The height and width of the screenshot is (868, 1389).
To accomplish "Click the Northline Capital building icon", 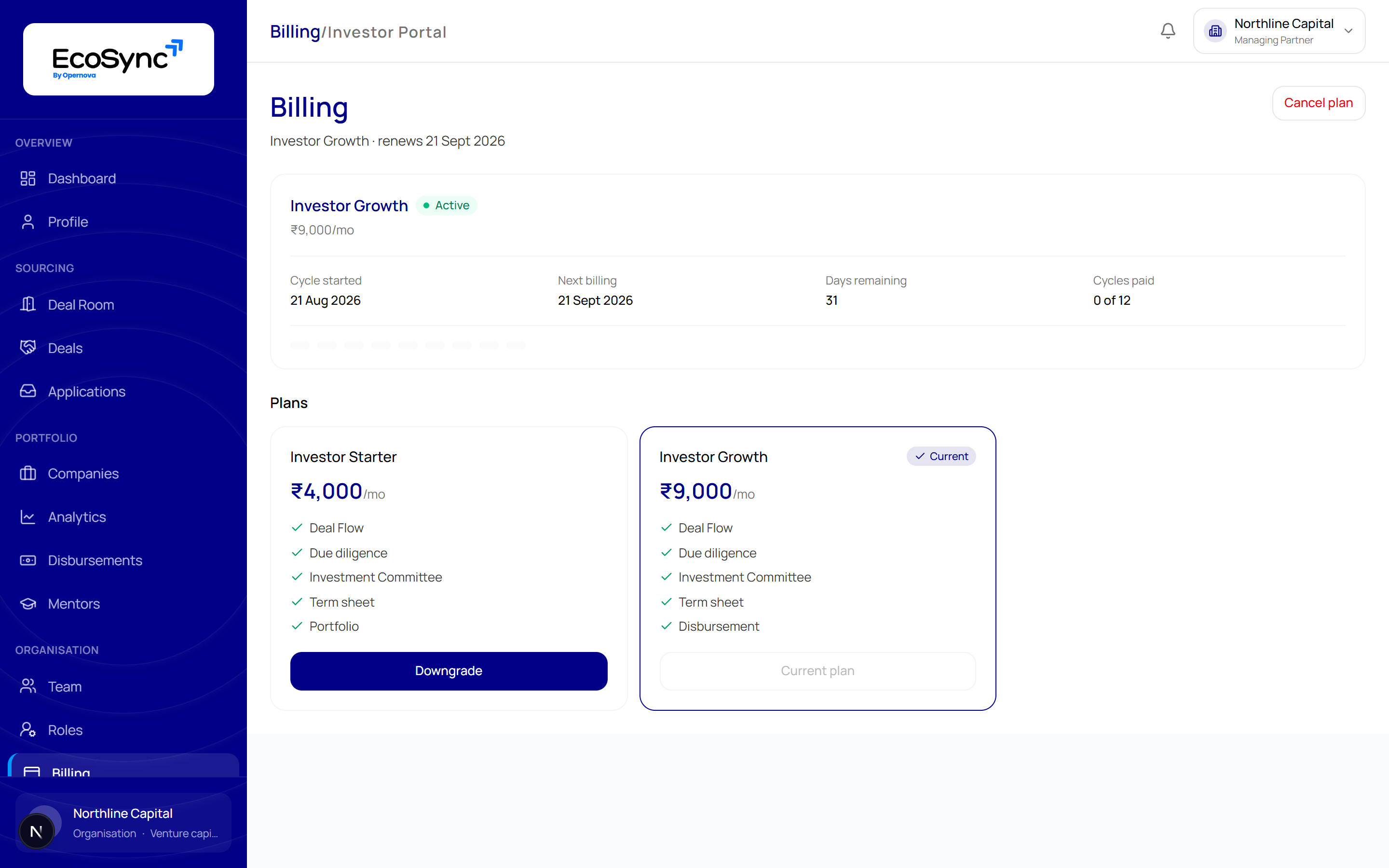I will click(1215, 31).
